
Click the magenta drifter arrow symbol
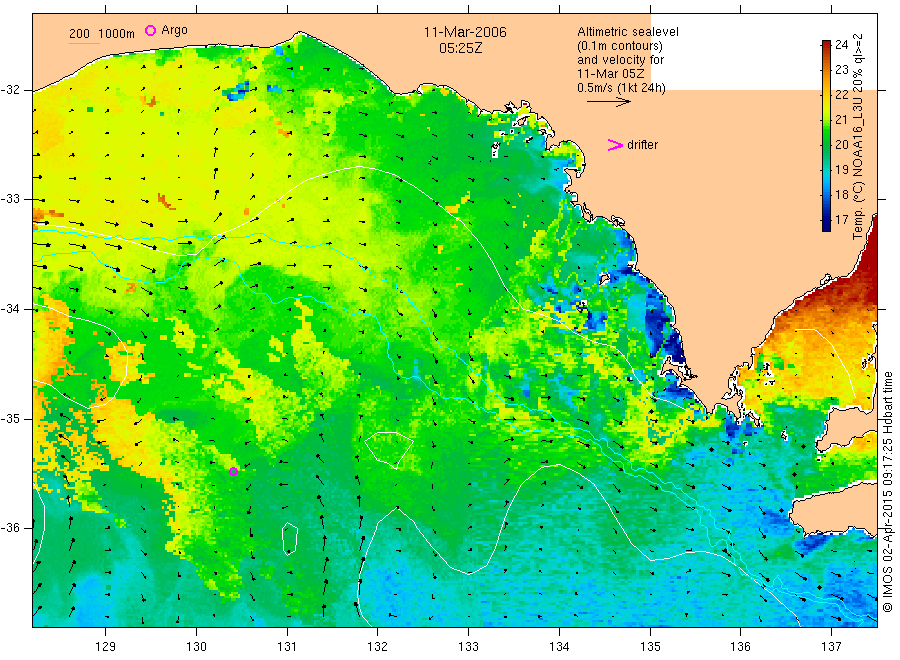click(615, 145)
